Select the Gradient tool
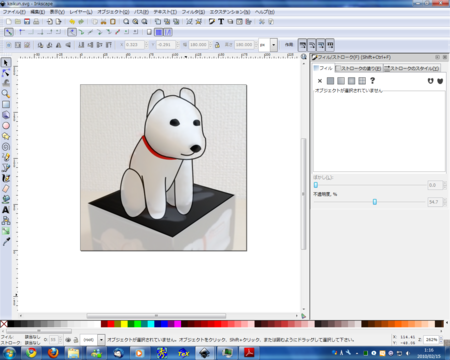This screenshot has width=450, height=360. (6, 231)
